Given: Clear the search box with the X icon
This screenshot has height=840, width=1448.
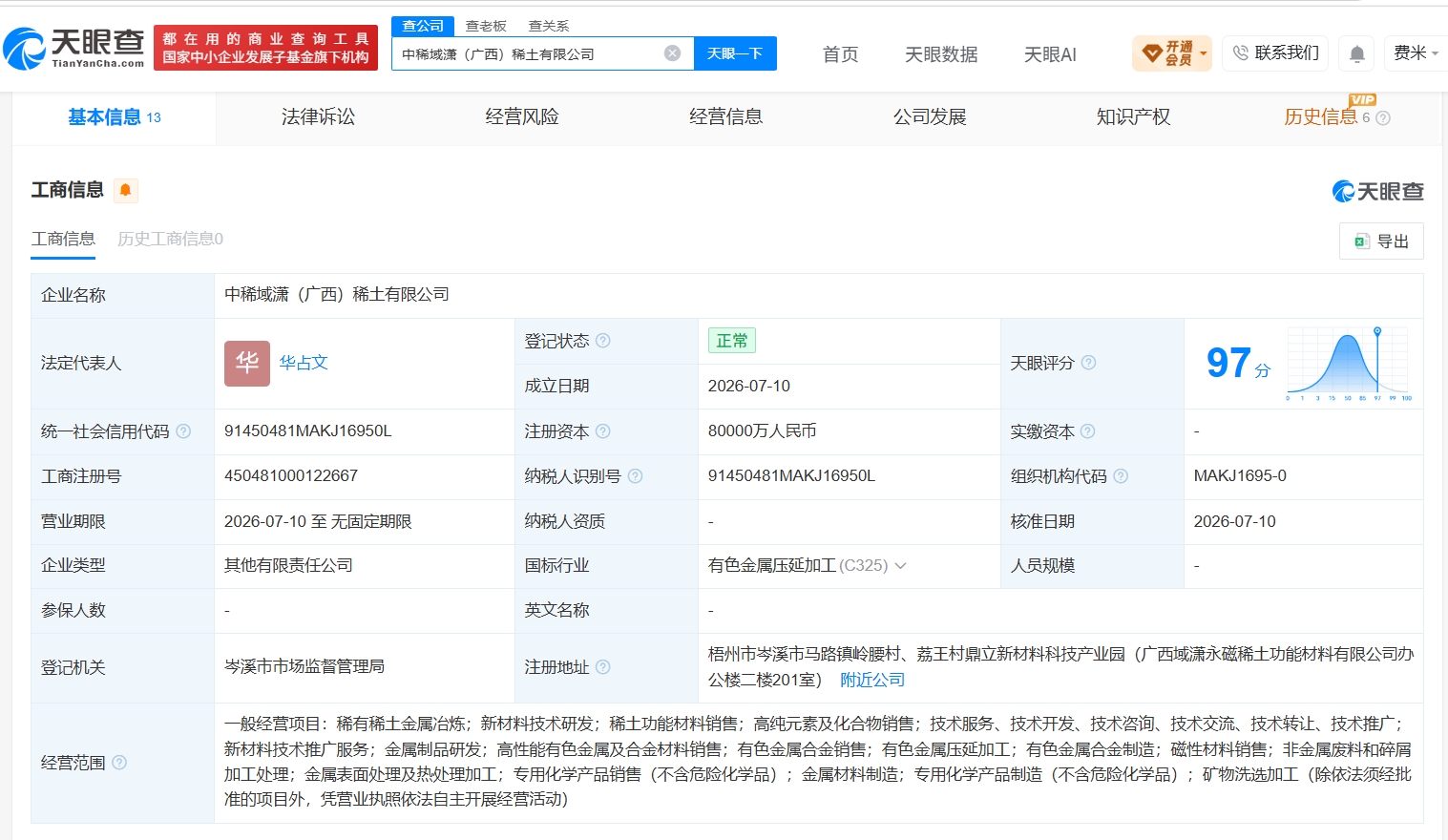Looking at the screenshot, I should click(x=672, y=53).
